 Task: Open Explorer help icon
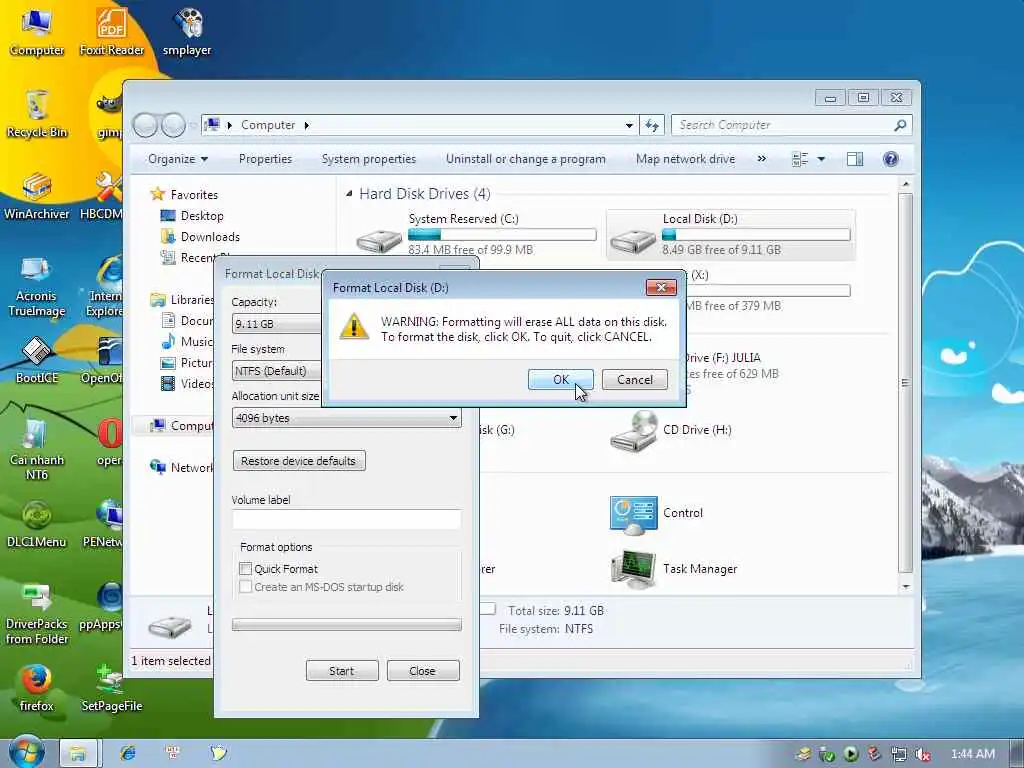click(x=890, y=159)
